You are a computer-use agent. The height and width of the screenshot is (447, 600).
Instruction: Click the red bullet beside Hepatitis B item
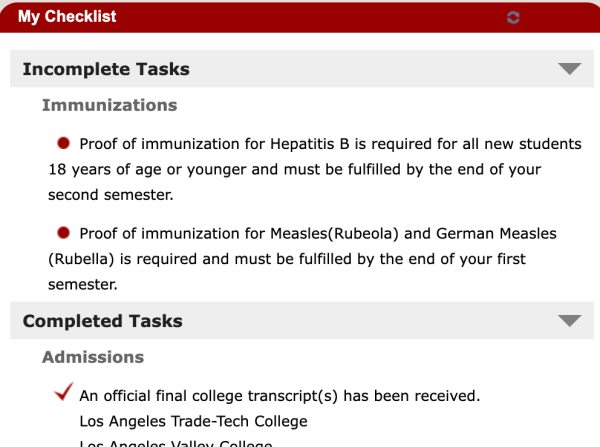click(x=63, y=143)
